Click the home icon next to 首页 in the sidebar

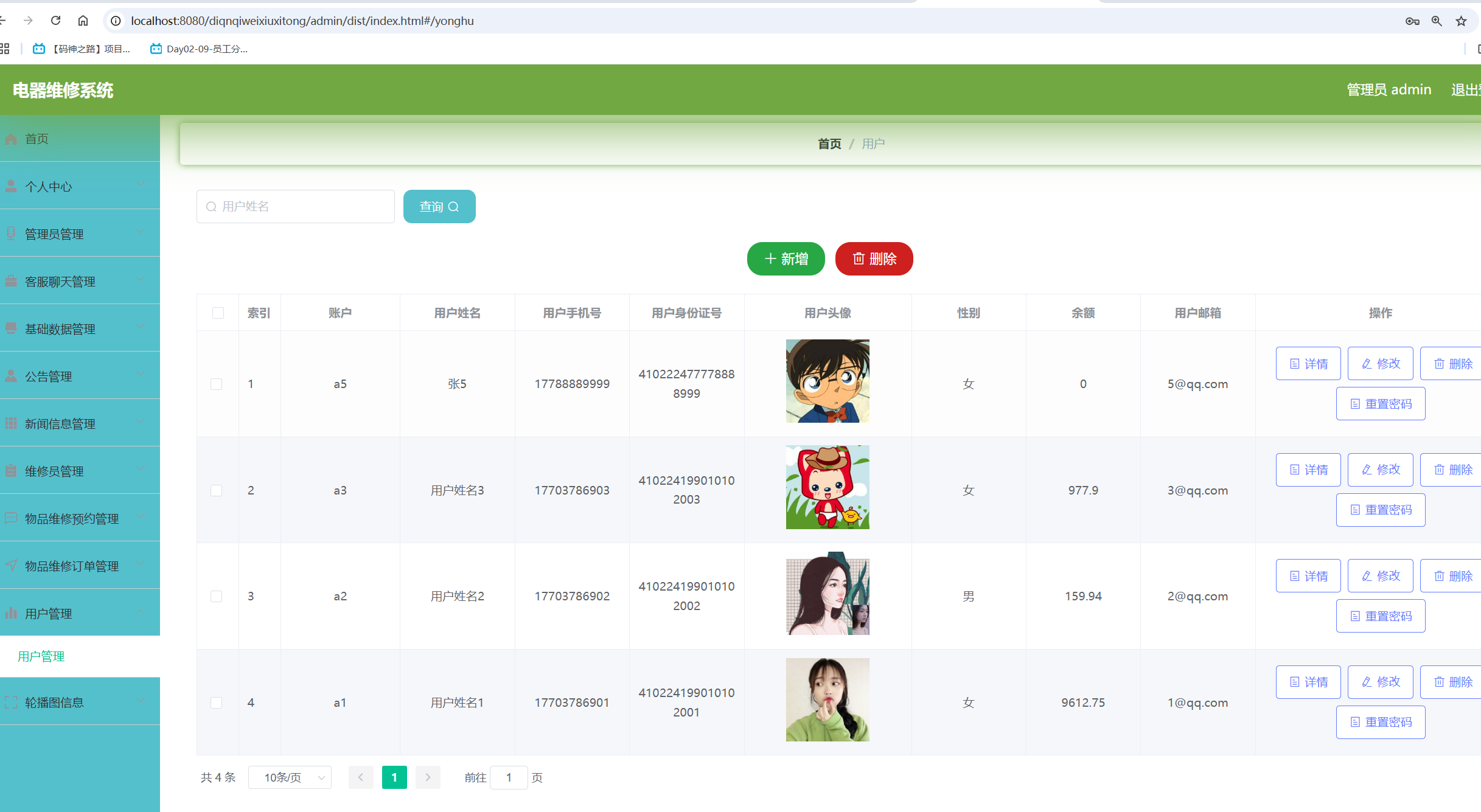[x=11, y=139]
